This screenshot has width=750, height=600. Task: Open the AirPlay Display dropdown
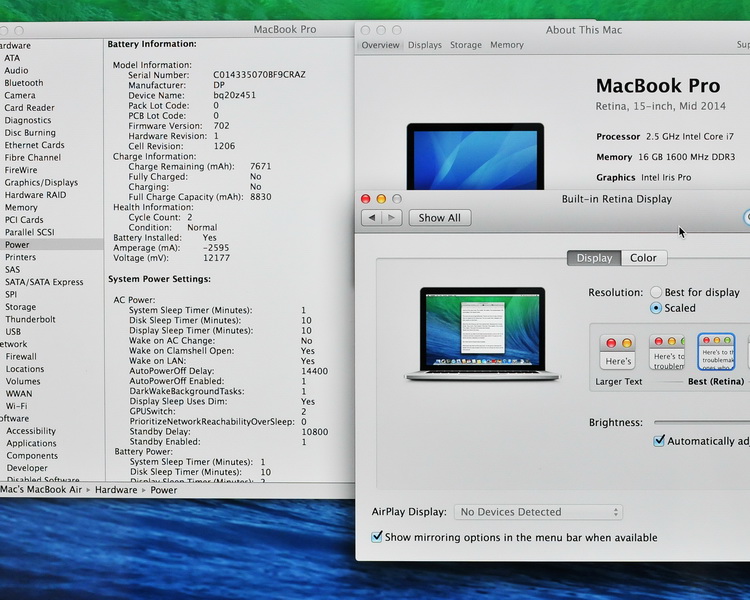click(x=538, y=512)
